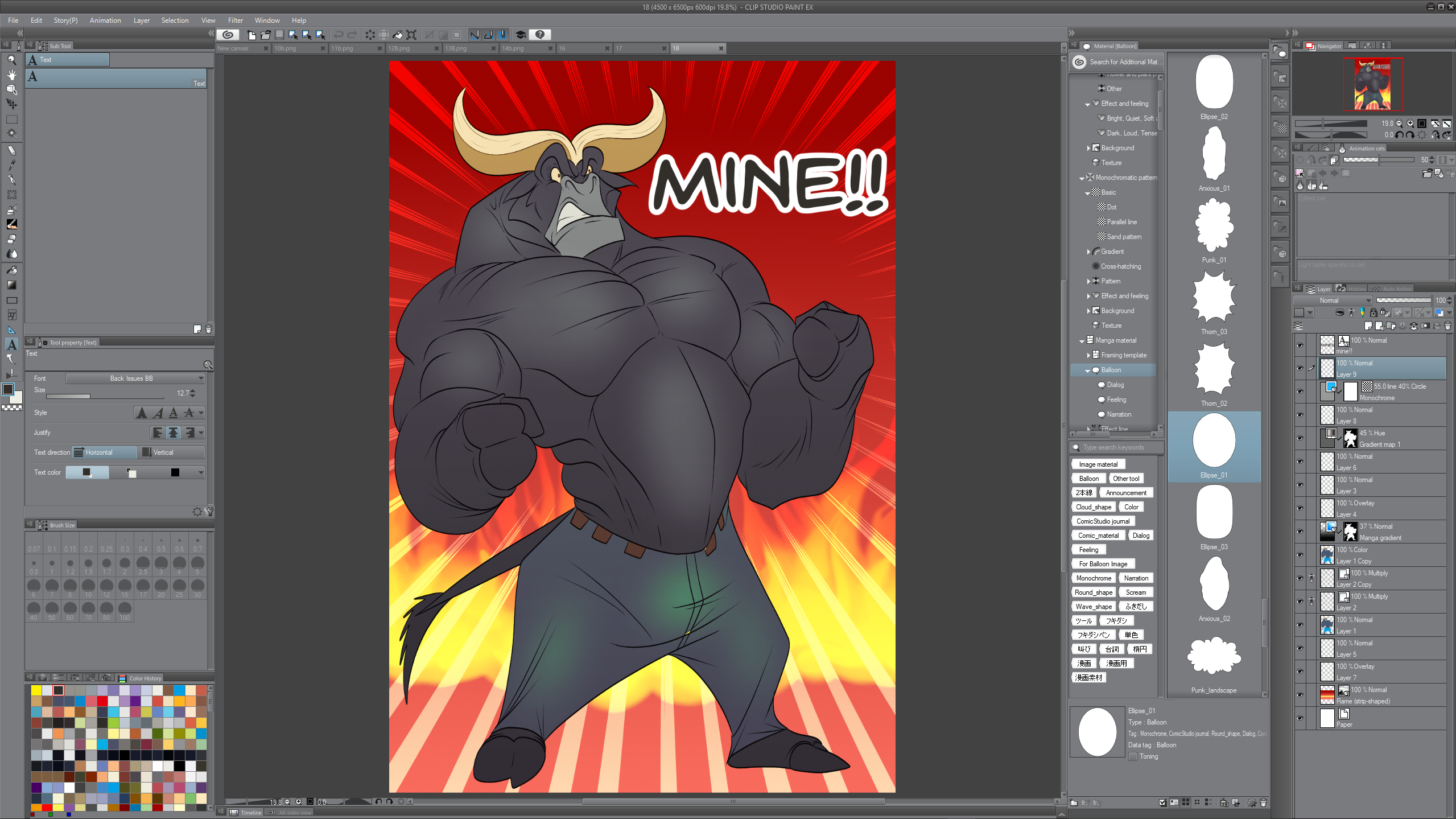Open the layer blending mode Normal dropdown
This screenshot has height=819, width=1456.
click(1333, 301)
